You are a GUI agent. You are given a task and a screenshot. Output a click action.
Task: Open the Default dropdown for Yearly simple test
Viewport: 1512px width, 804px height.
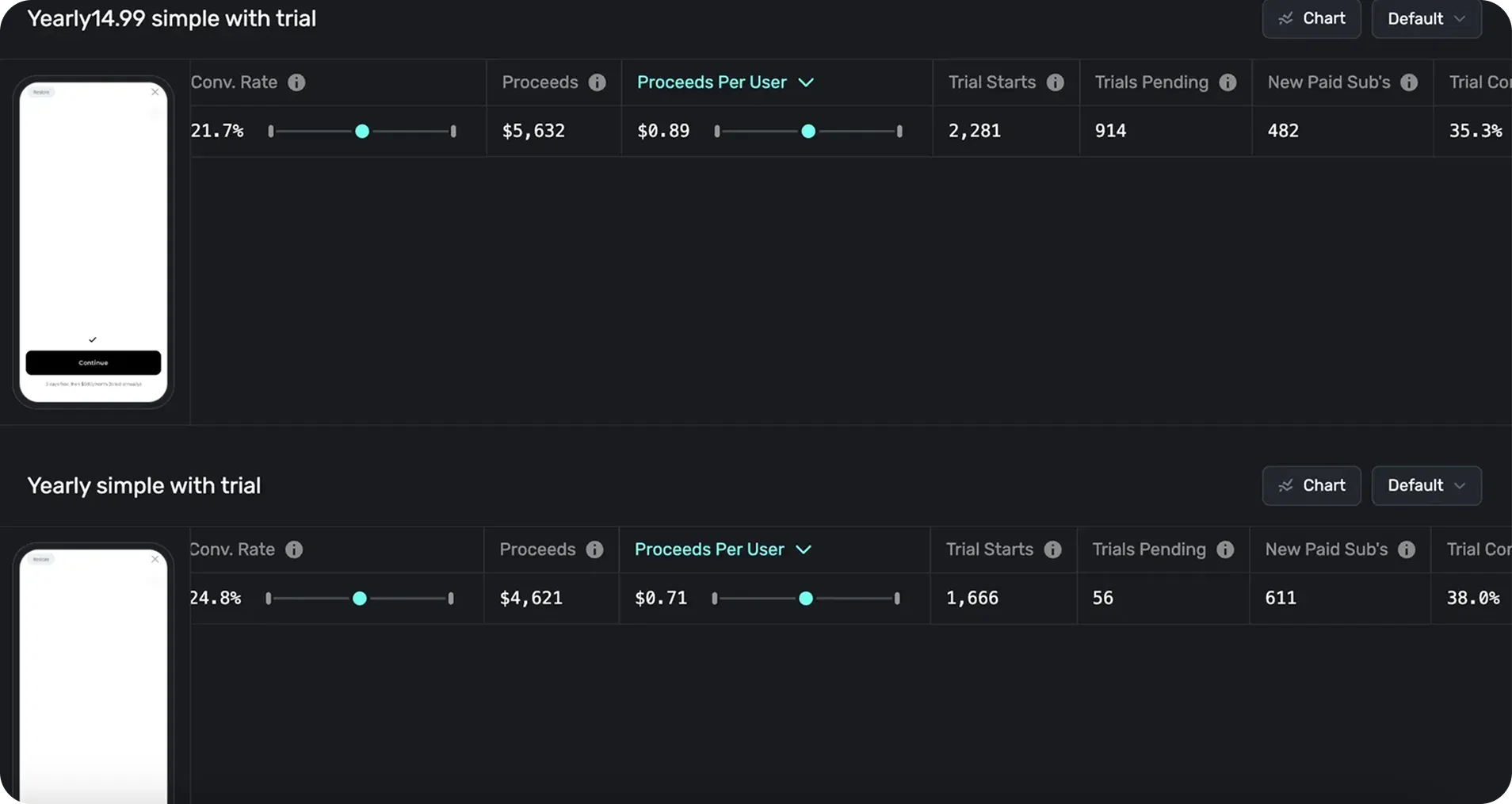(1426, 485)
